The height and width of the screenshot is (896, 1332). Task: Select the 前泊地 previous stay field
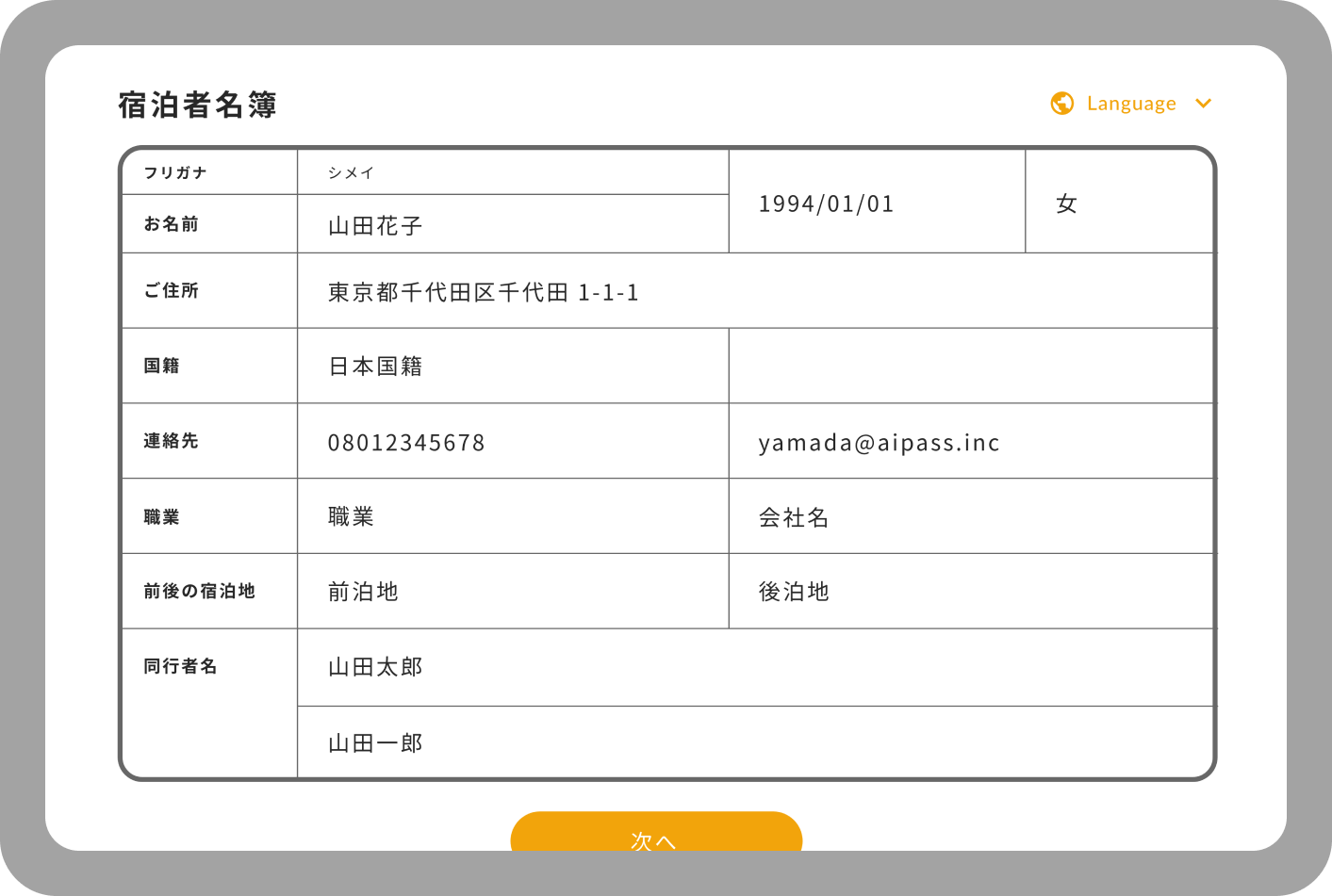click(513, 591)
